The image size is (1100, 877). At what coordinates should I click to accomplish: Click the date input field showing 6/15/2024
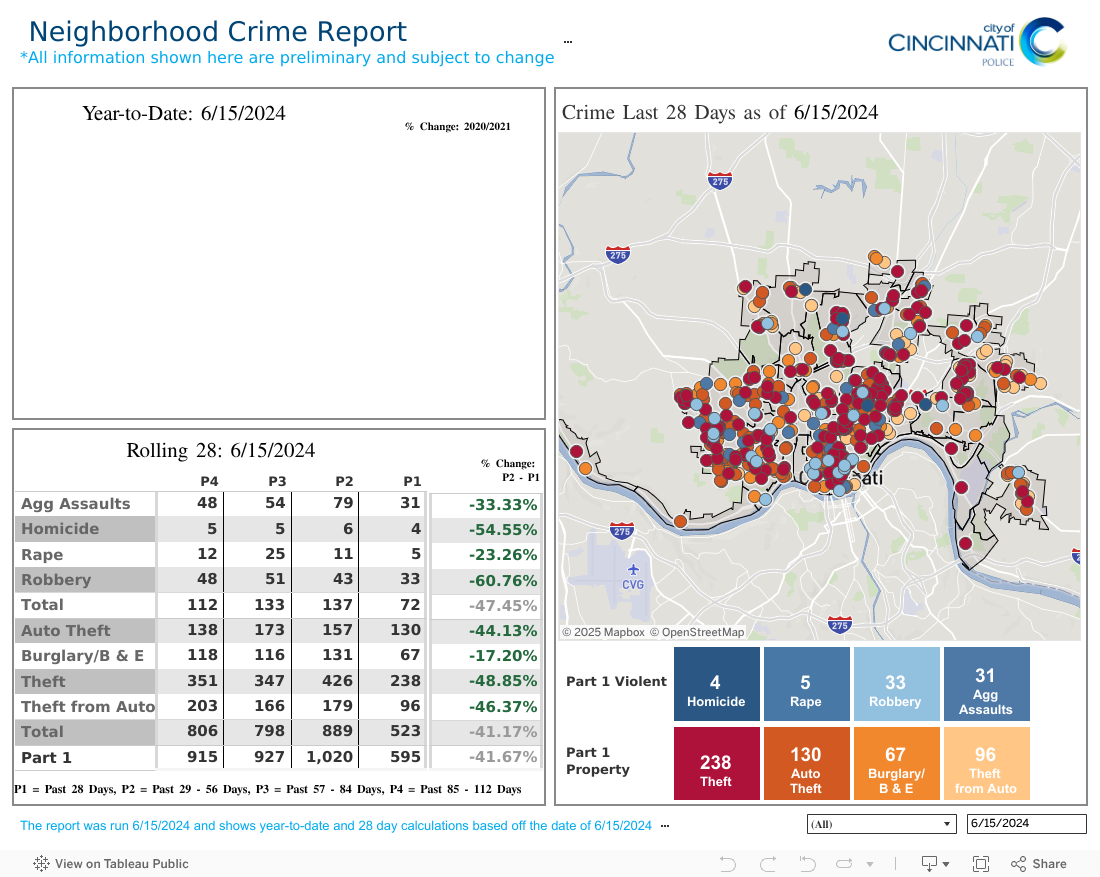(x=1025, y=824)
